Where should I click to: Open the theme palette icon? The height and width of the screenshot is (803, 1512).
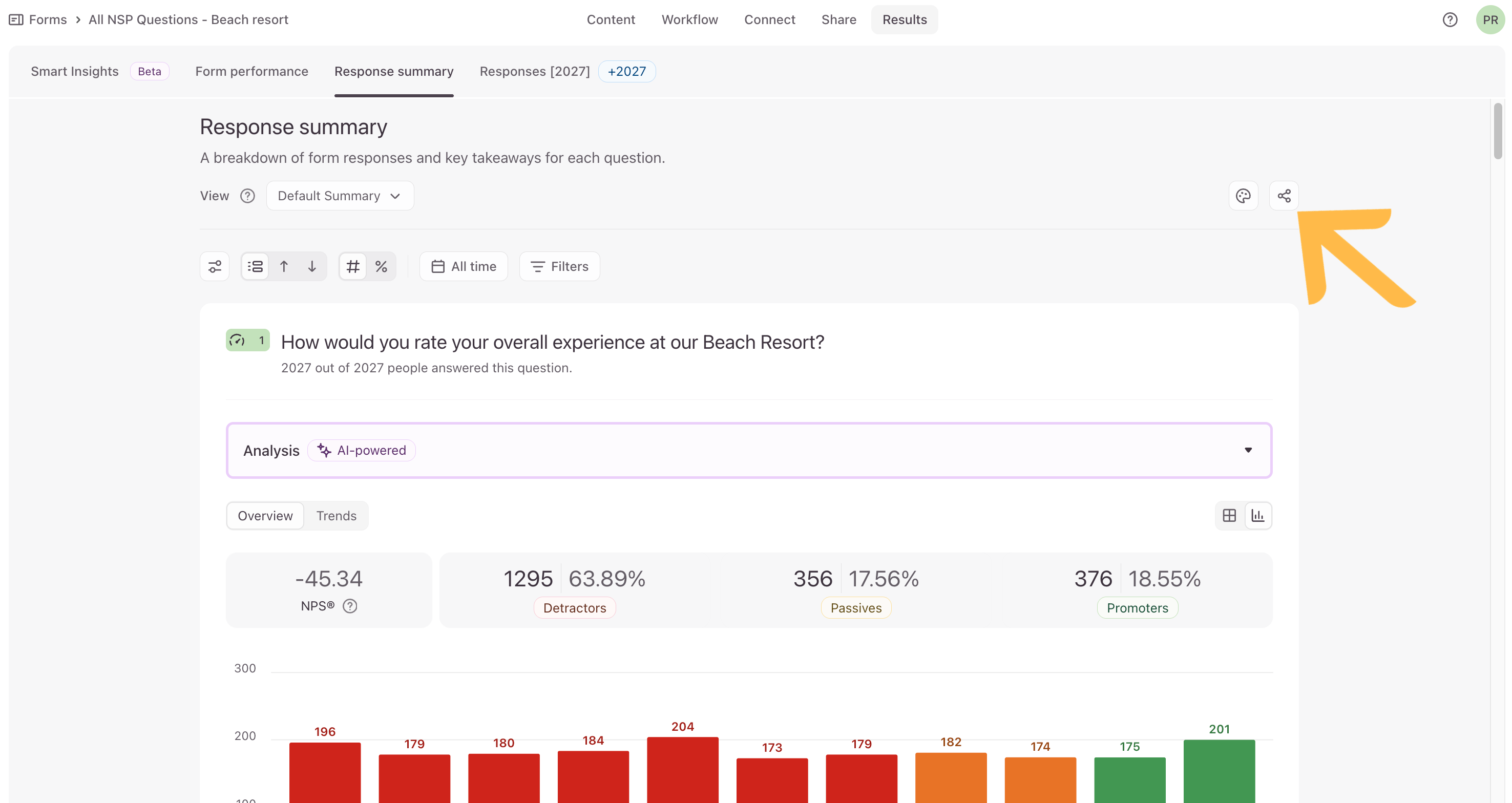(1243, 196)
